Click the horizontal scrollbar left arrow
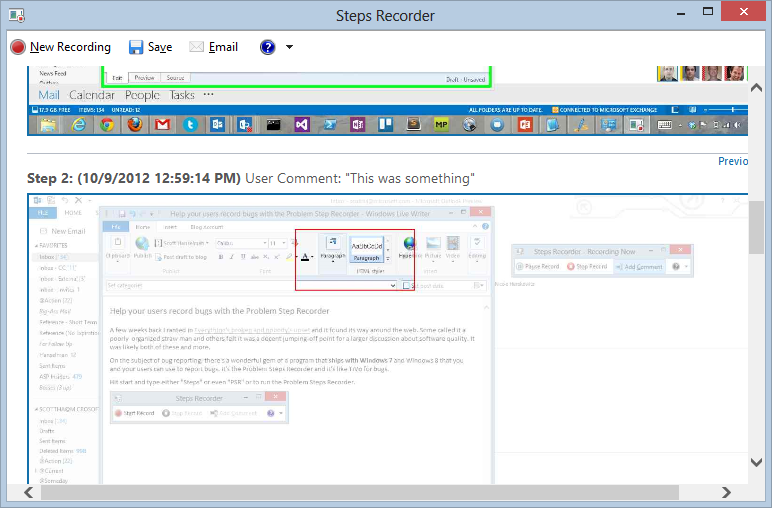 (x=15, y=492)
